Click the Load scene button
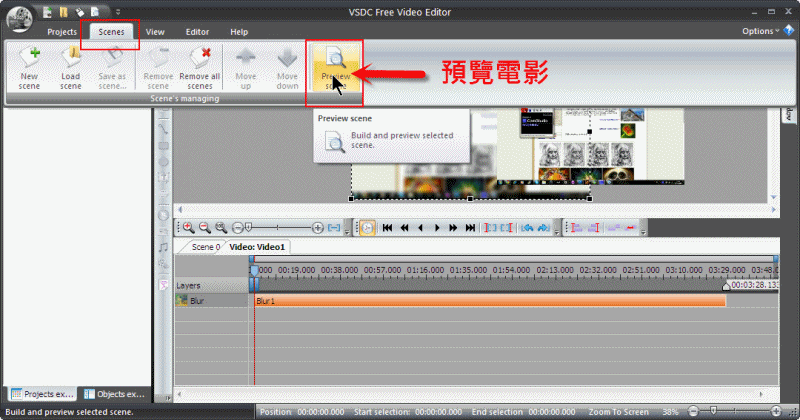800x420 pixels. click(x=70, y=68)
